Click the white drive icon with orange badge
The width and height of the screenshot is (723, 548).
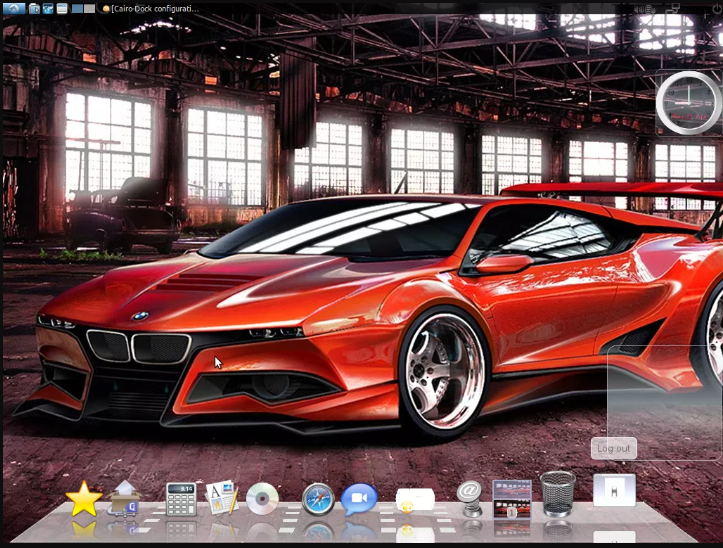[415, 501]
